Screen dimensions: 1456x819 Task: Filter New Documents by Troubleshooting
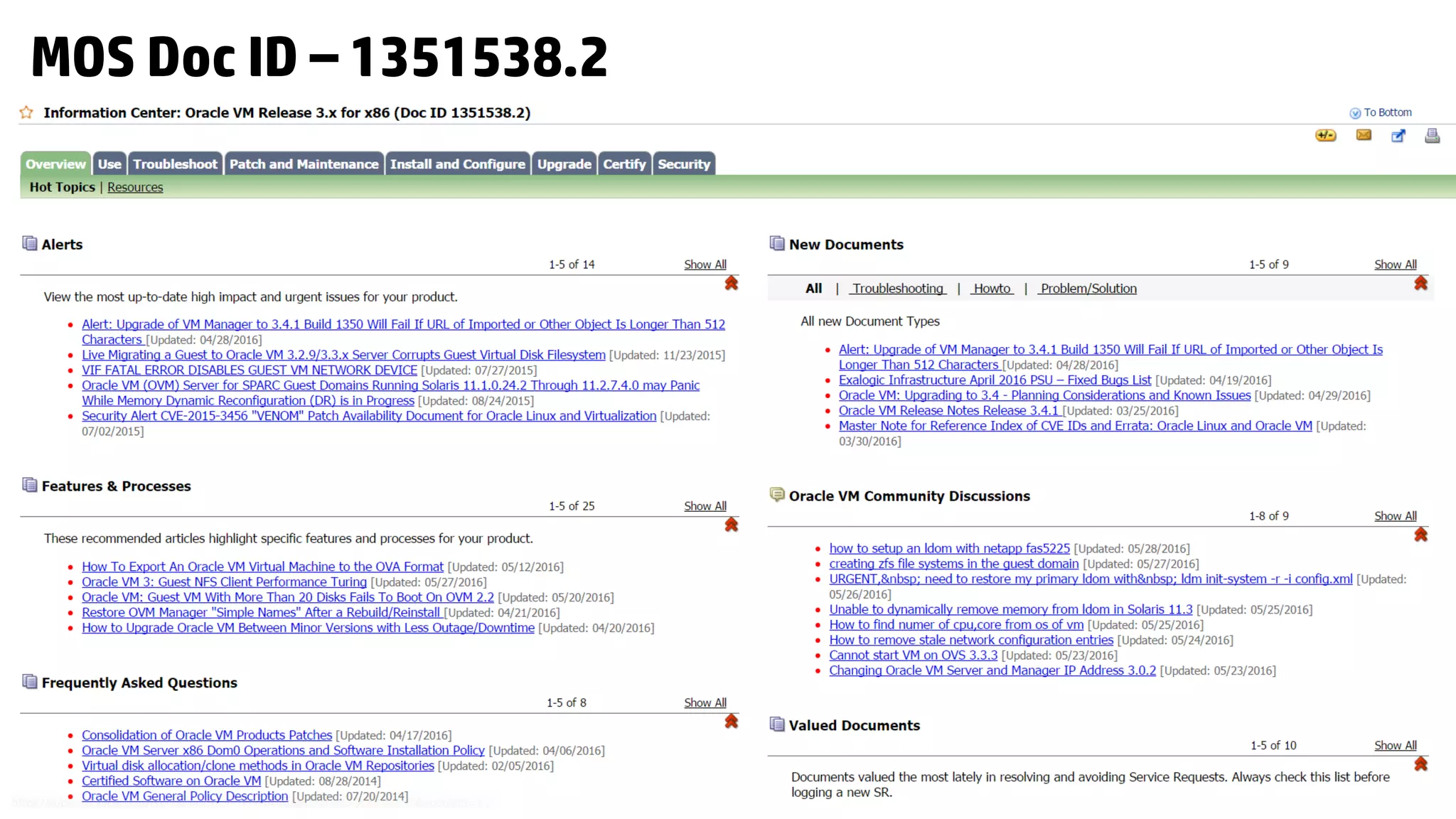(898, 289)
